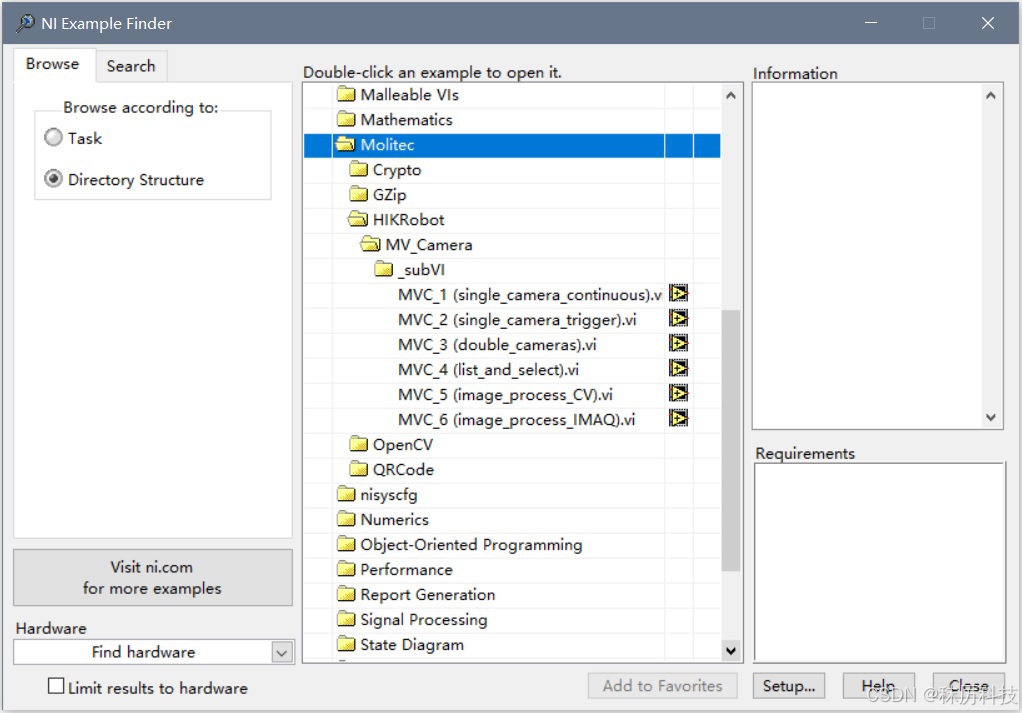
Task: Open the Find hardware dropdown
Action: tap(282, 652)
